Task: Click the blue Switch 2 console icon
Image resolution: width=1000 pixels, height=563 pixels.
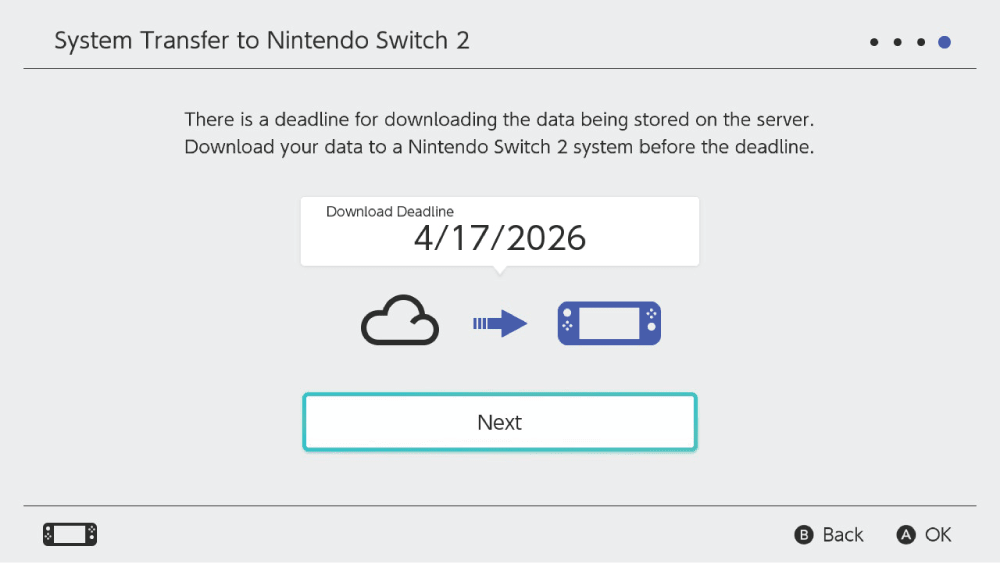Action: 609,323
